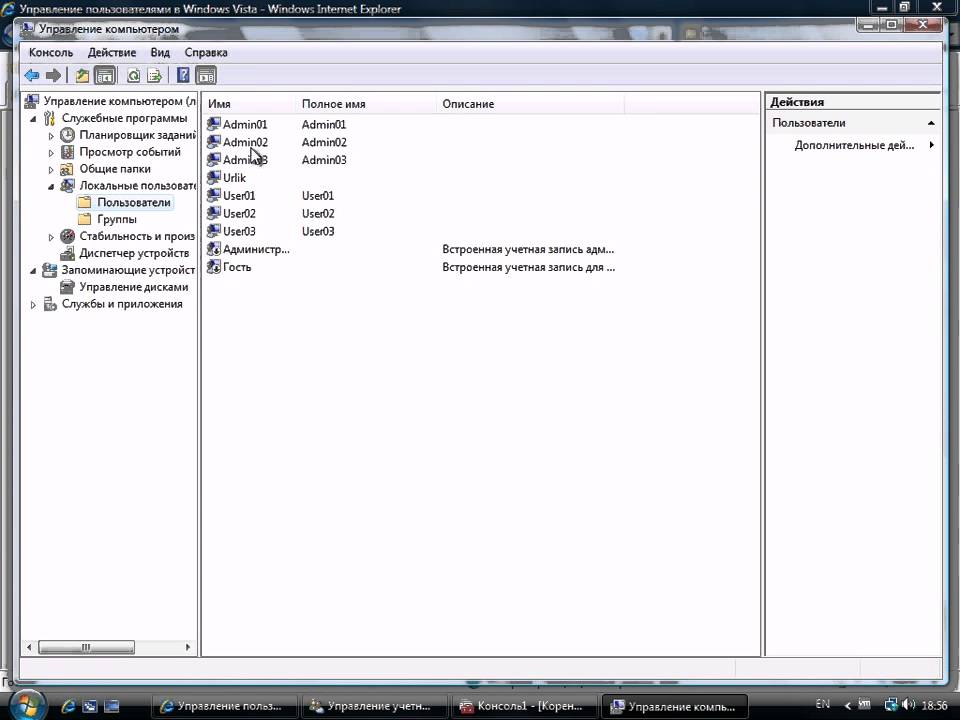
Task: Click the Forward arrow toolbar icon
Action: (53, 75)
